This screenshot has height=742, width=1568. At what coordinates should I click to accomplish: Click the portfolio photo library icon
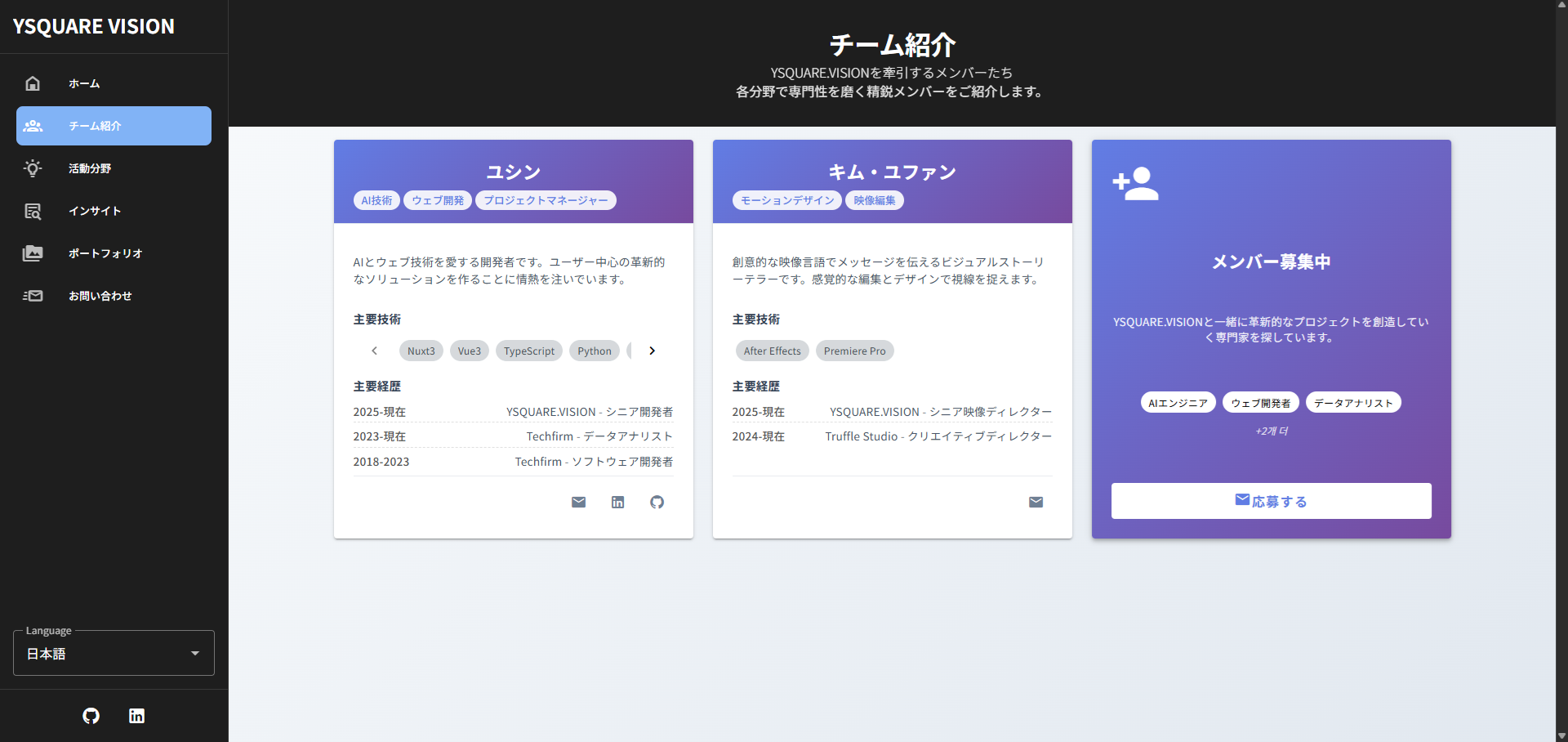coord(33,253)
